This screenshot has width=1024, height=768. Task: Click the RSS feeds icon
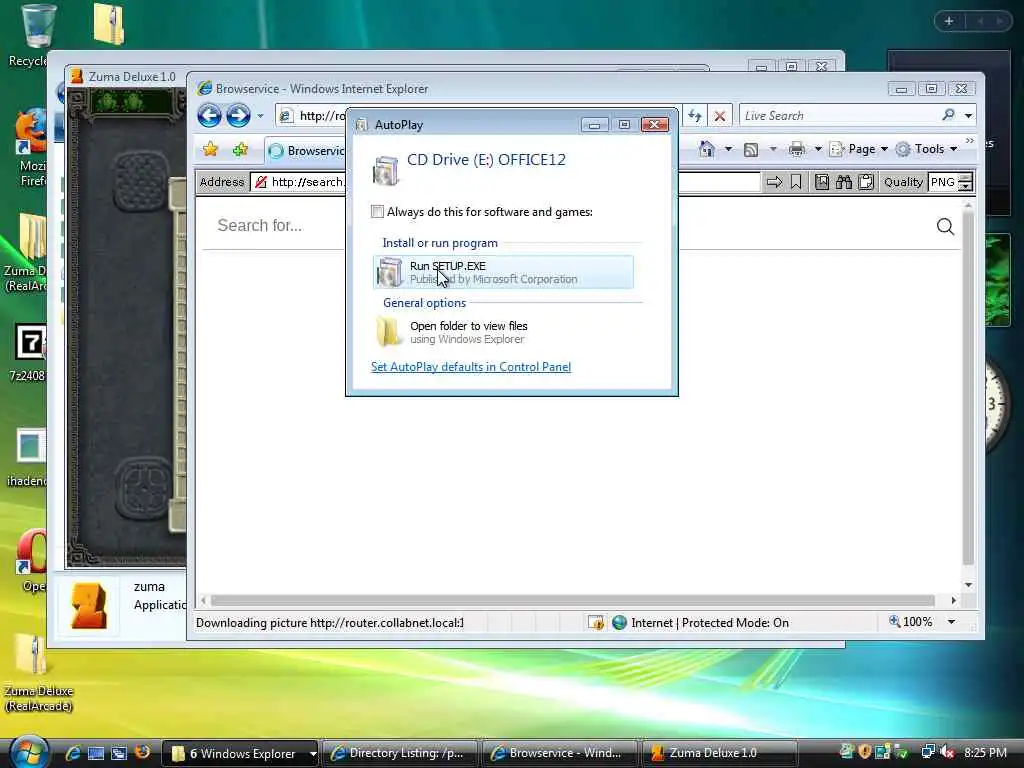[751, 150]
